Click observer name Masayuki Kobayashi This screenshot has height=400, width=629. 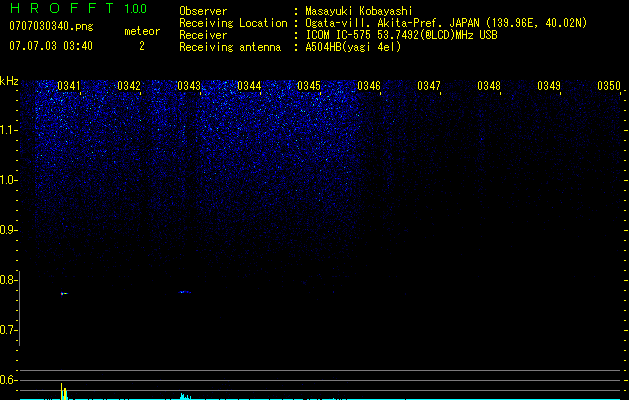(359, 11)
